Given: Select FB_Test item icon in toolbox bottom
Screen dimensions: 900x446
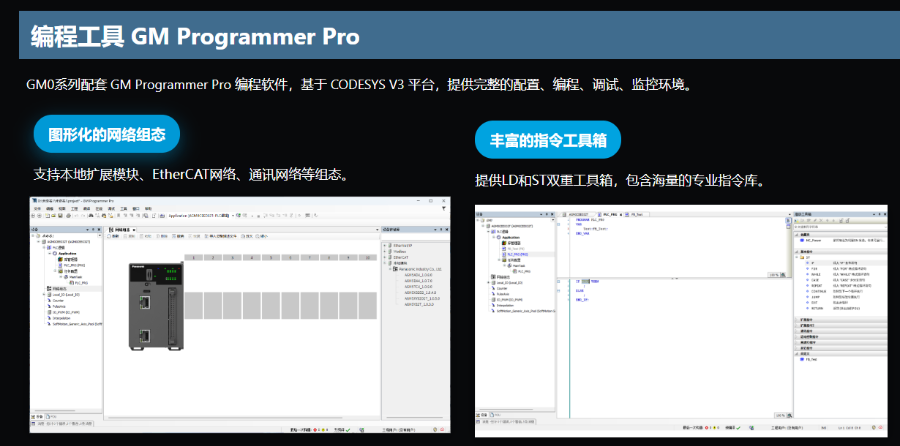Looking at the screenshot, I should point(804,358).
